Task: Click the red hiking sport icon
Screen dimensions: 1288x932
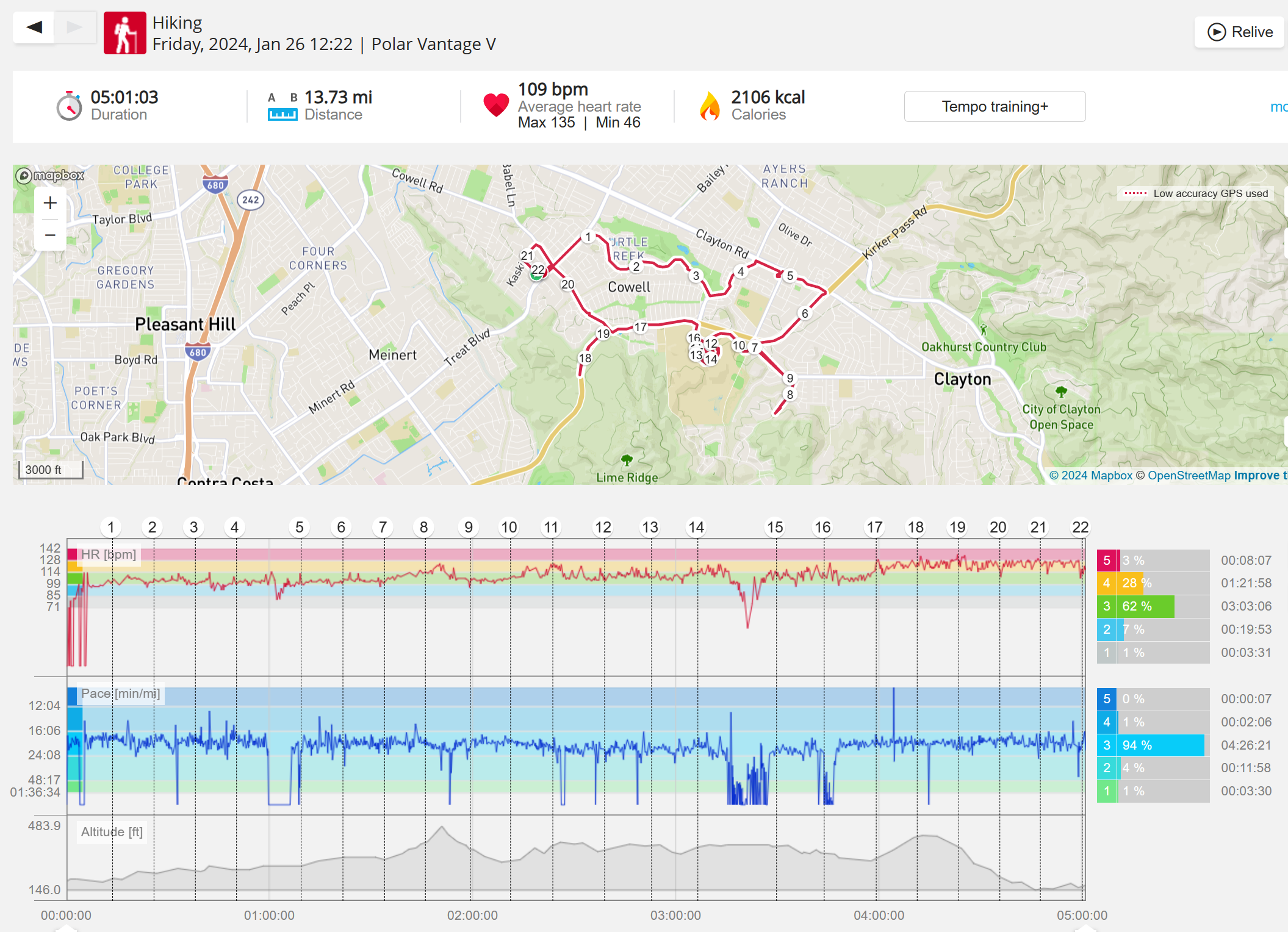Action: (124, 33)
